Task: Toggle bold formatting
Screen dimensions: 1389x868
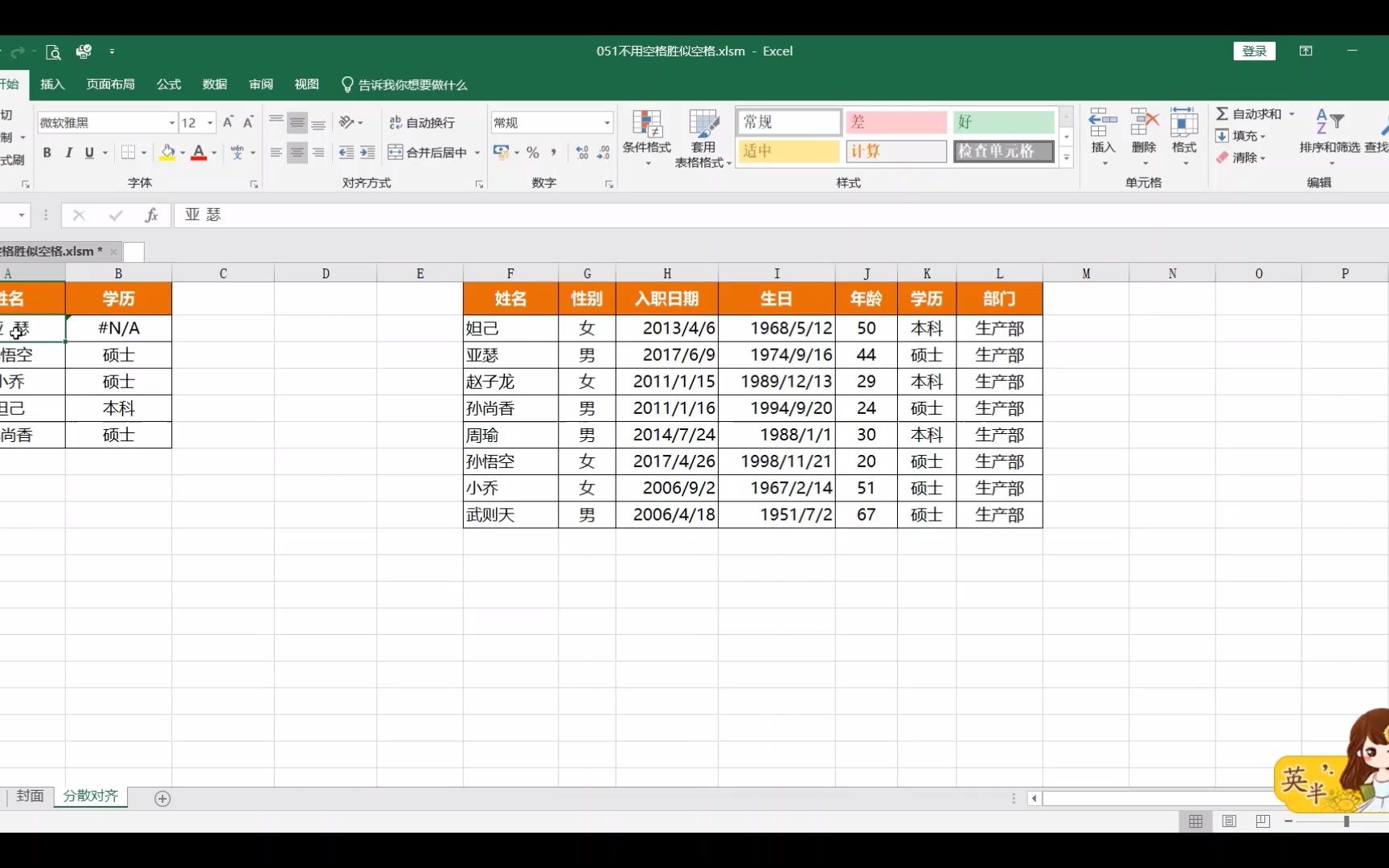Action: tap(47, 152)
